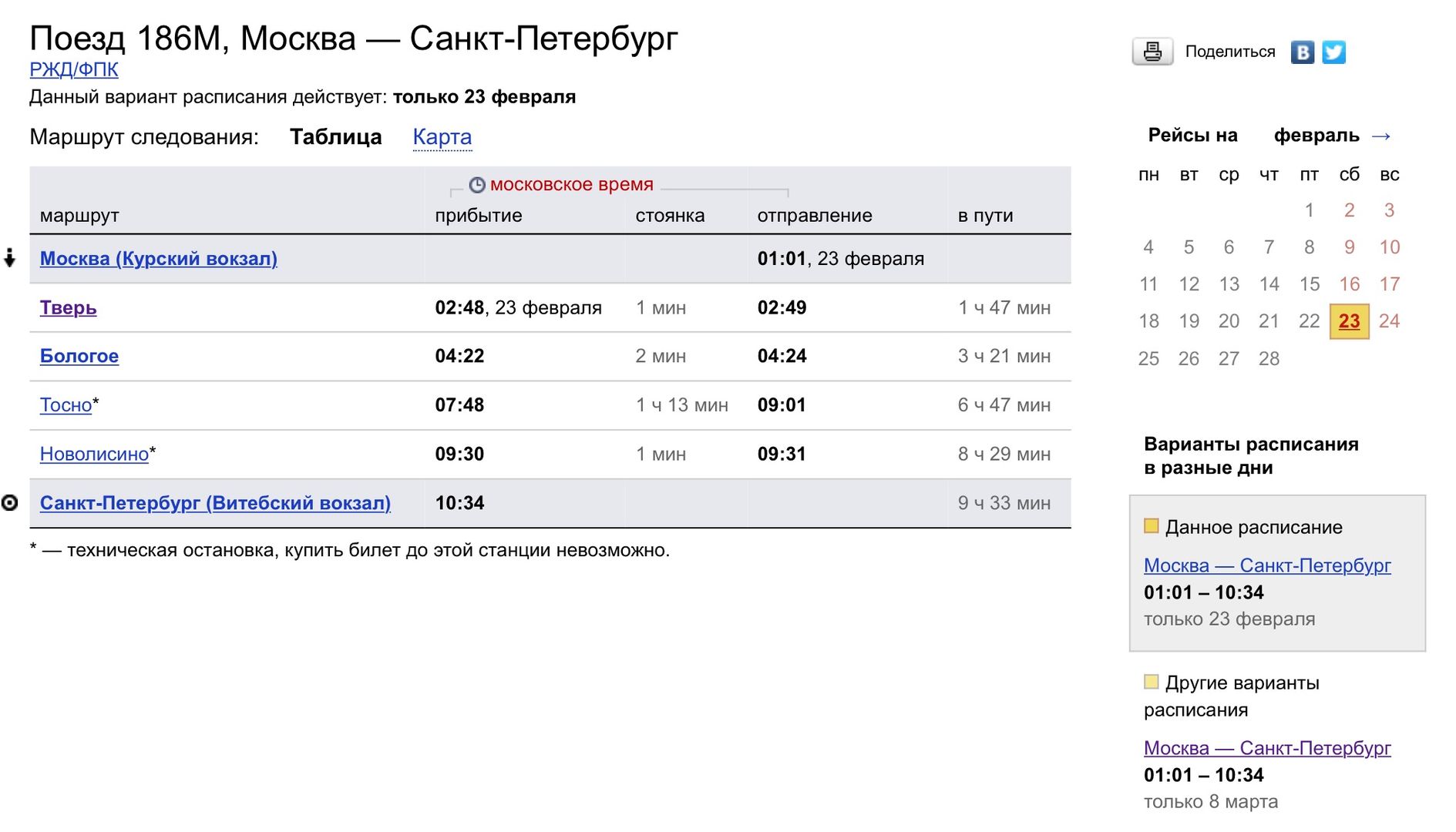The height and width of the screenshot is (832, 1456).
Task: Open the Новолисино station link
Action: pos(94,455)
